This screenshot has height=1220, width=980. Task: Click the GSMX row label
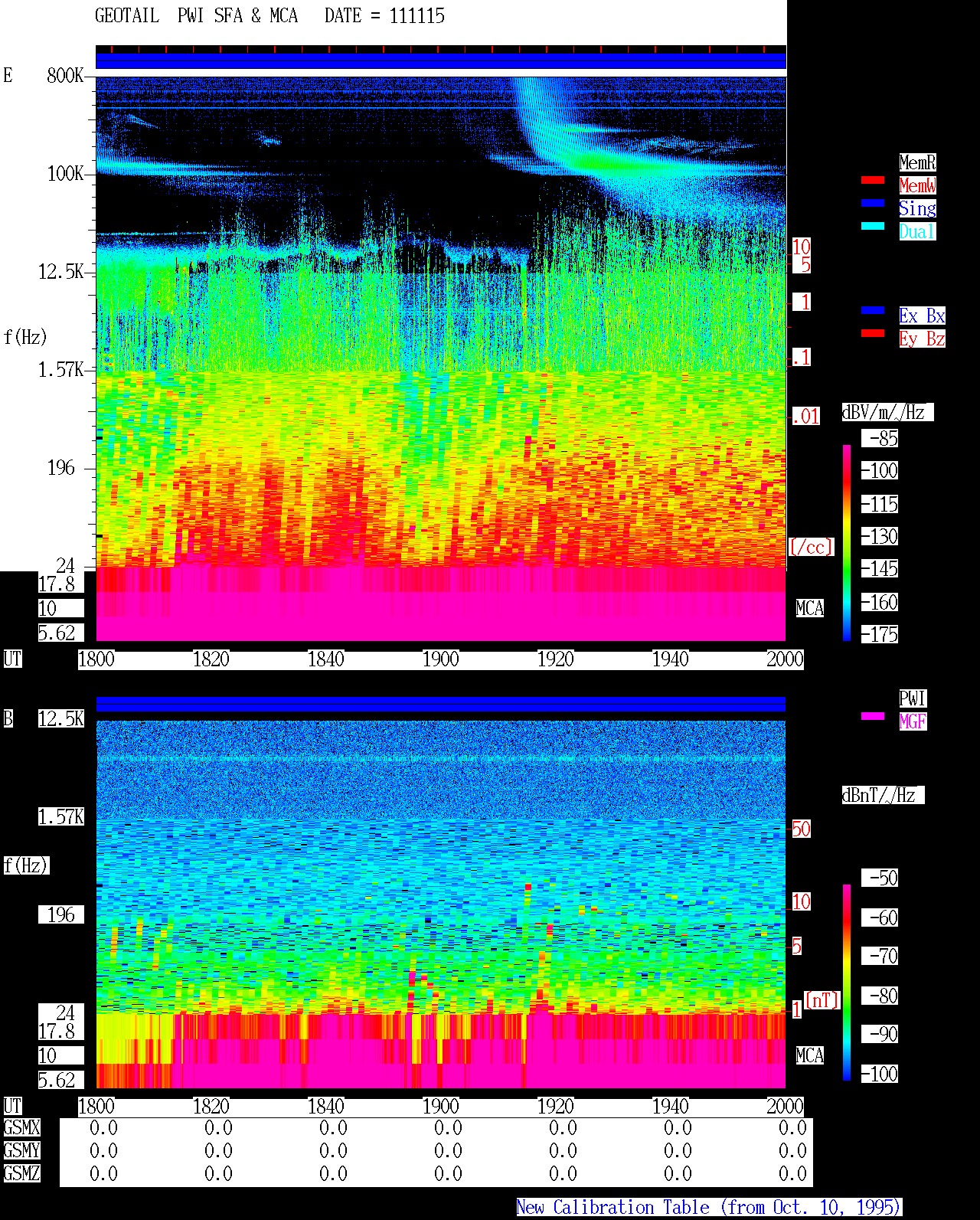[21, 1128]
